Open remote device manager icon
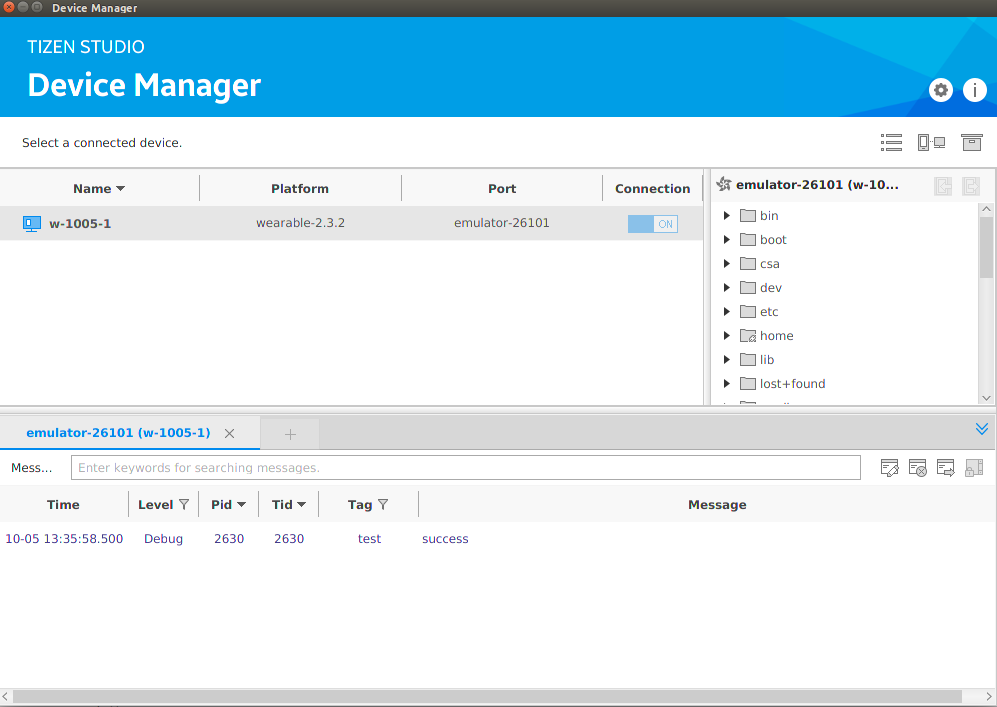 [931, 143]
